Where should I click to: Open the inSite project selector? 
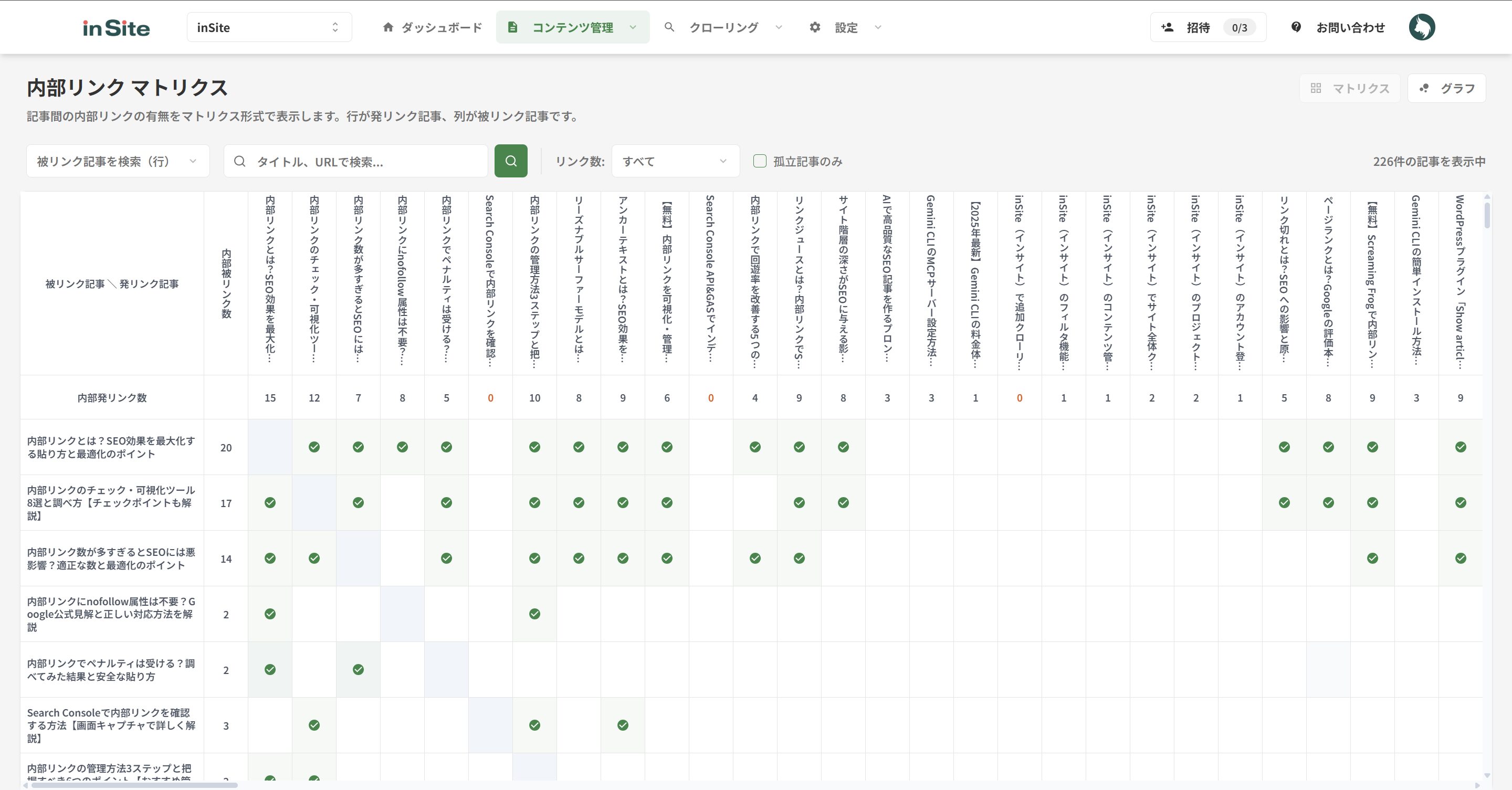coord(269,27)
